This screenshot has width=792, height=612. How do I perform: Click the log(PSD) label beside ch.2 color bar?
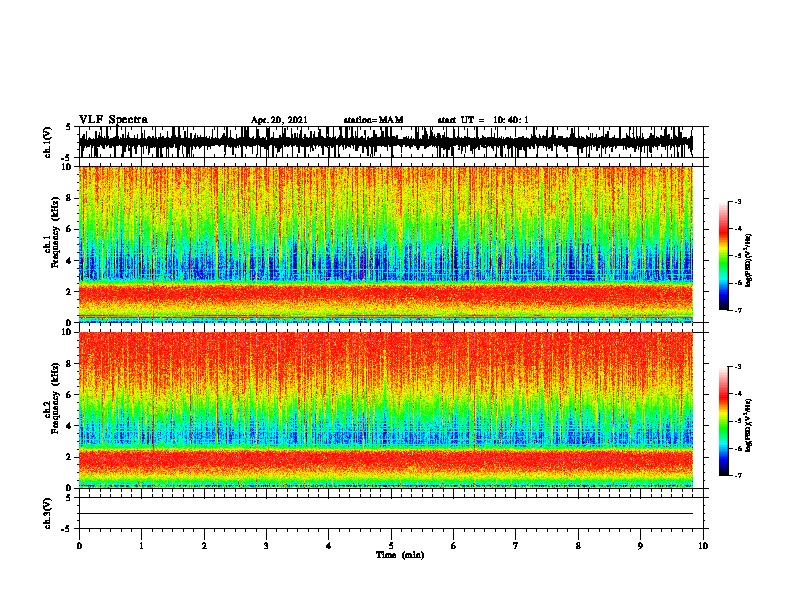pos(748,425)
